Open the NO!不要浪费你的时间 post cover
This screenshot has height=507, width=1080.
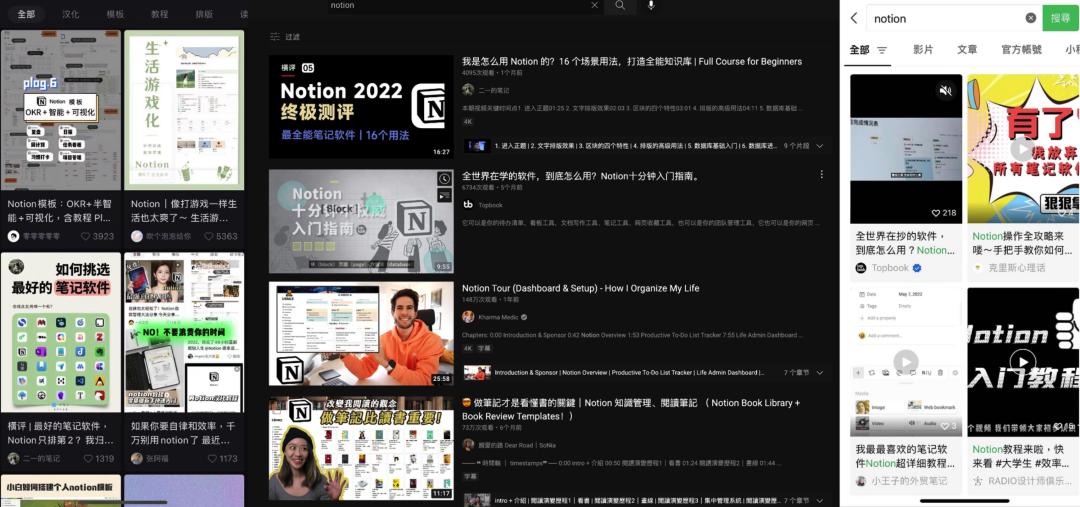tap(184, 332)
